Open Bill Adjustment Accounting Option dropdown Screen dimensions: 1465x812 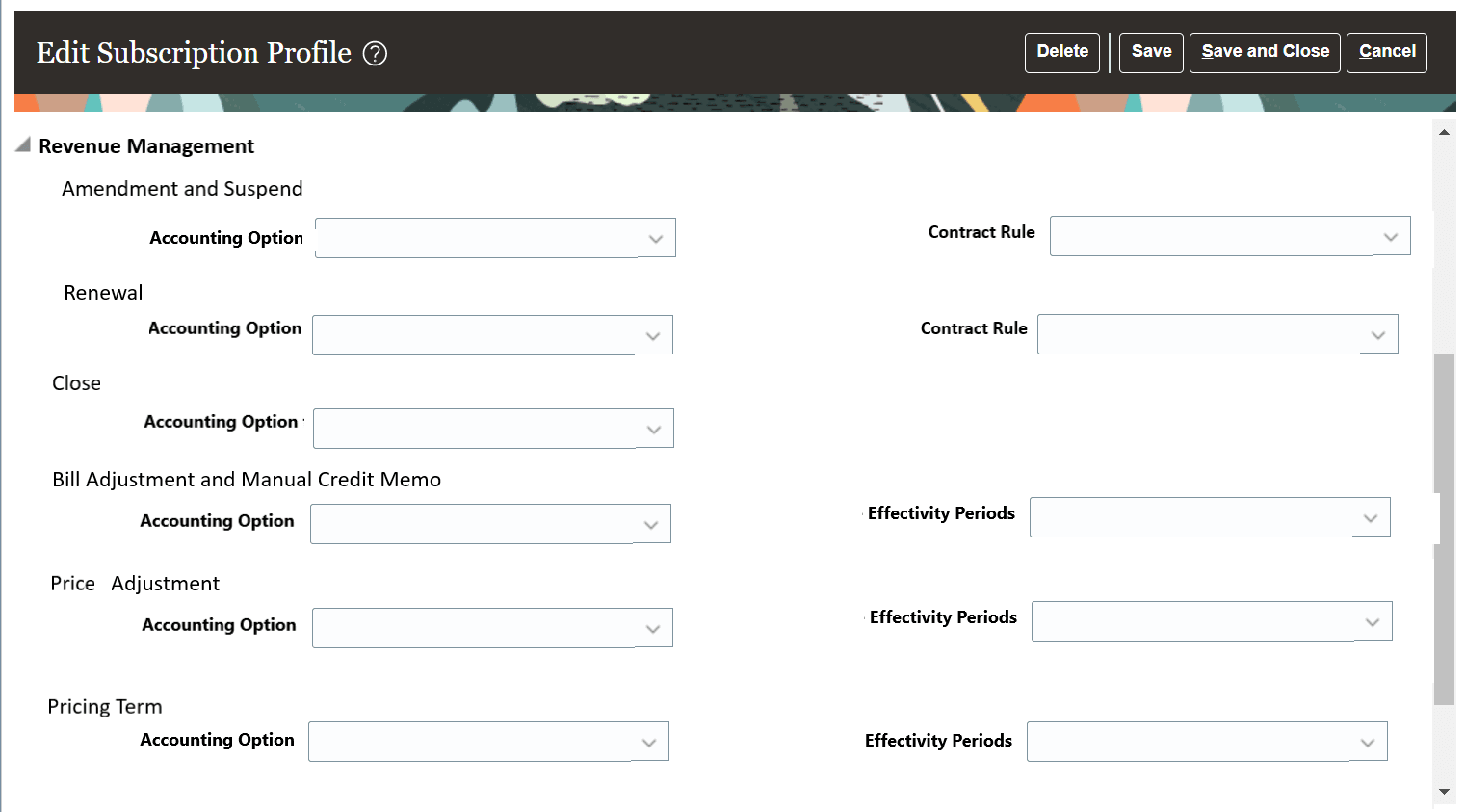[x=490, y=524]
